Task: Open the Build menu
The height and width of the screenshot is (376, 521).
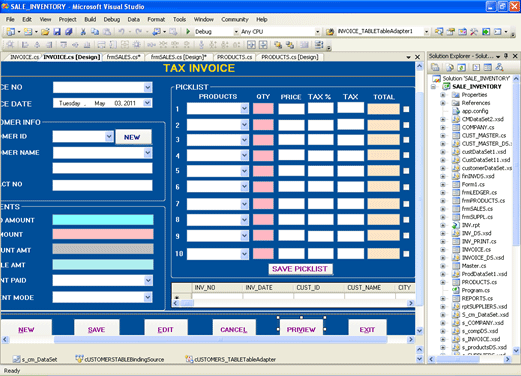Action: click(x=90, y=19)
